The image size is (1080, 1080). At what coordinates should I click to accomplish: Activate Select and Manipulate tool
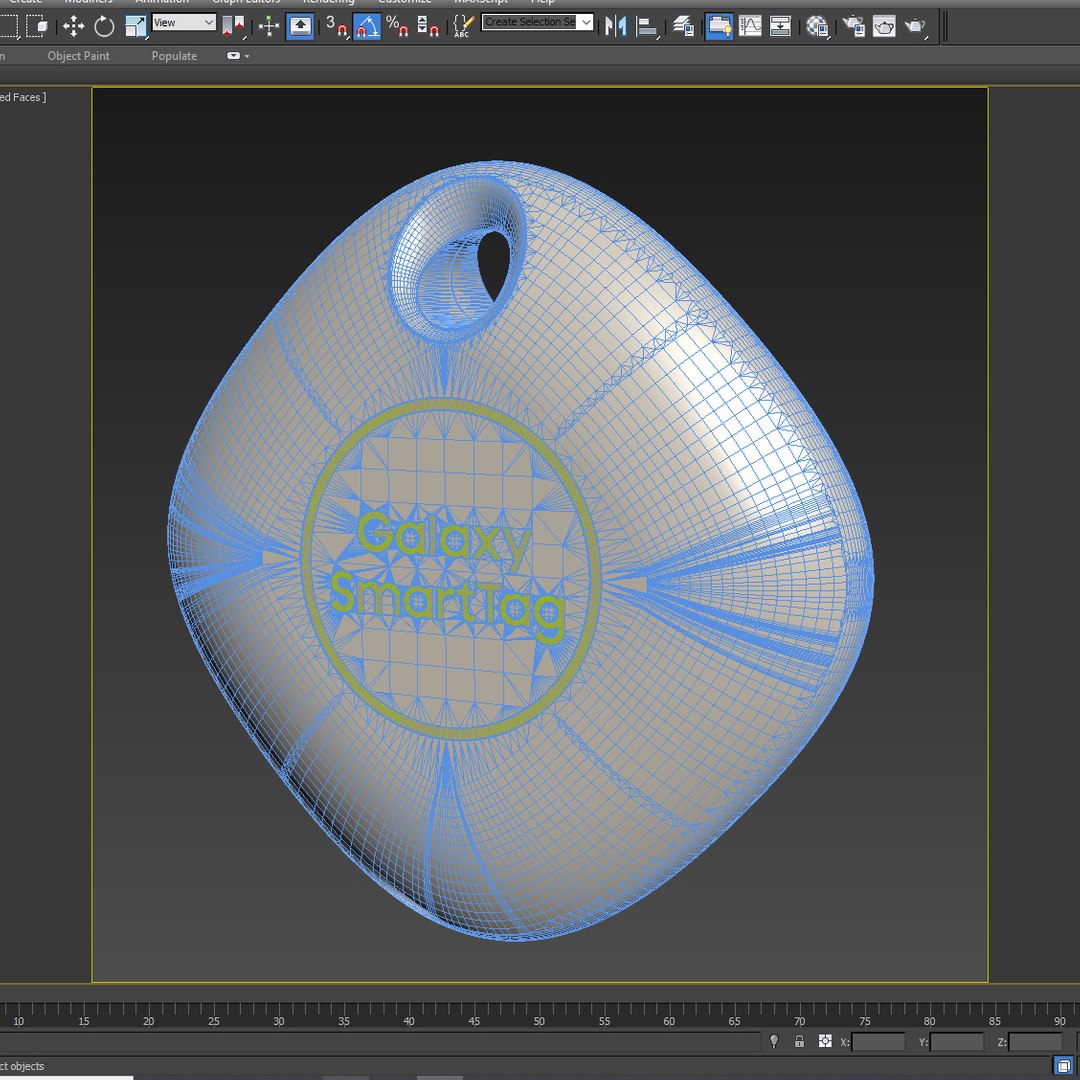click(x=269, y=26)
